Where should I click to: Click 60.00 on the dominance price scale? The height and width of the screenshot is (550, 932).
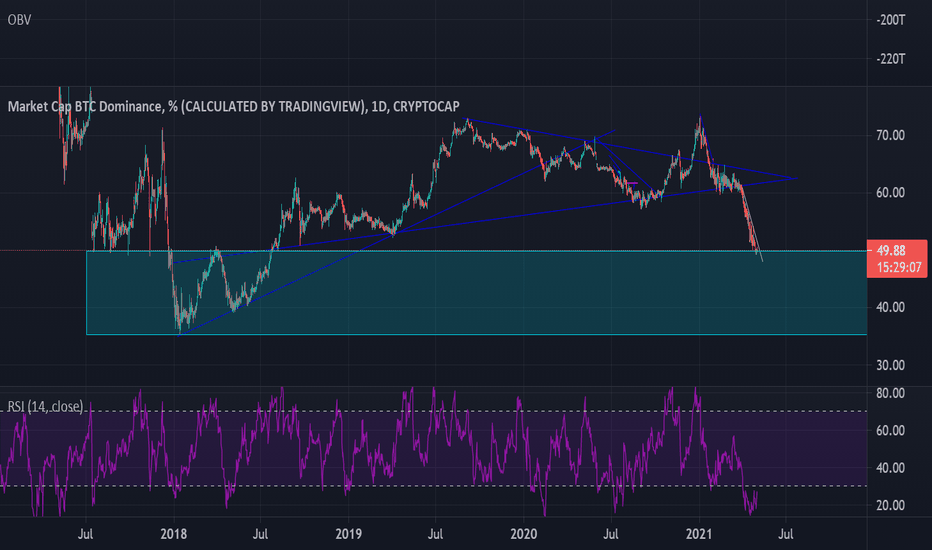tap(890, 193)
